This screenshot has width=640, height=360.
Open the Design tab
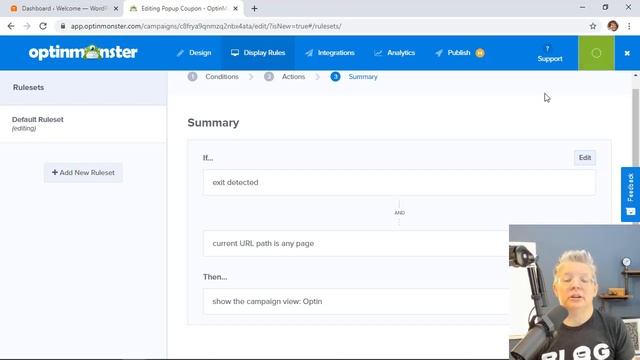[x=194, y=53]
